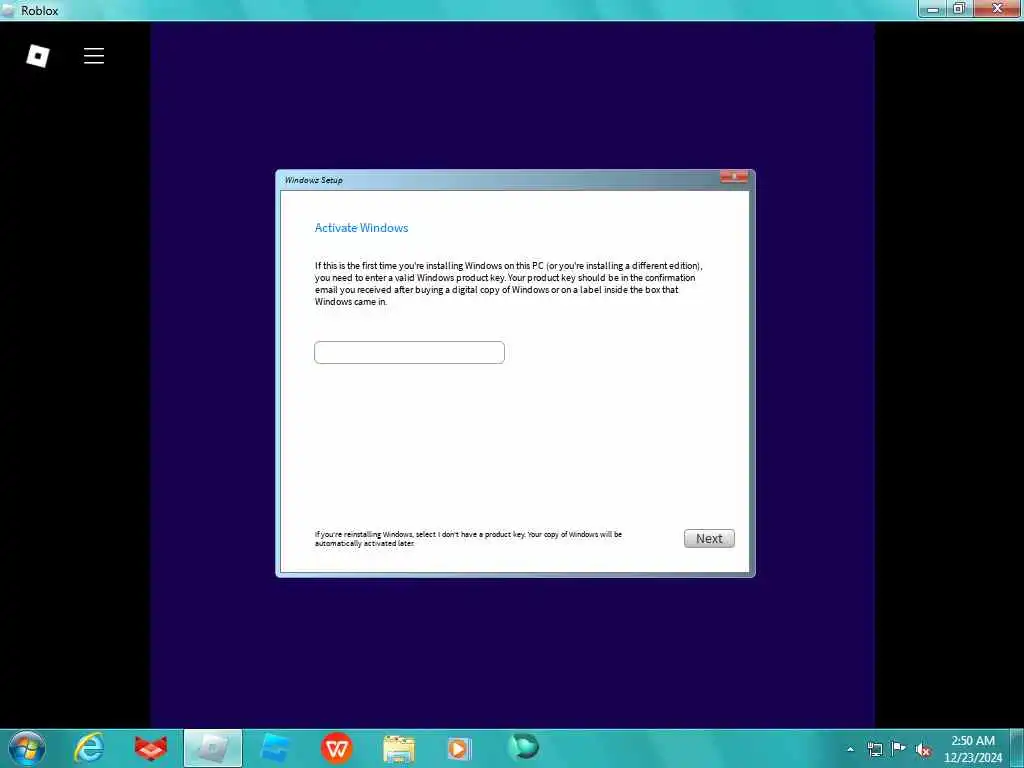1024x768 pixels.
Task: Launch Internet Explorer from taskbar
Action: 89,748
